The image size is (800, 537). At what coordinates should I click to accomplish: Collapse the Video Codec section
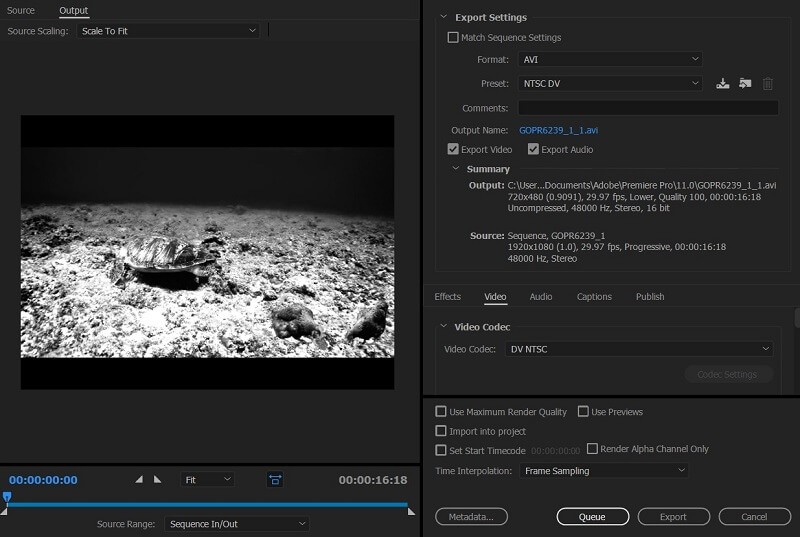point(444,326)
